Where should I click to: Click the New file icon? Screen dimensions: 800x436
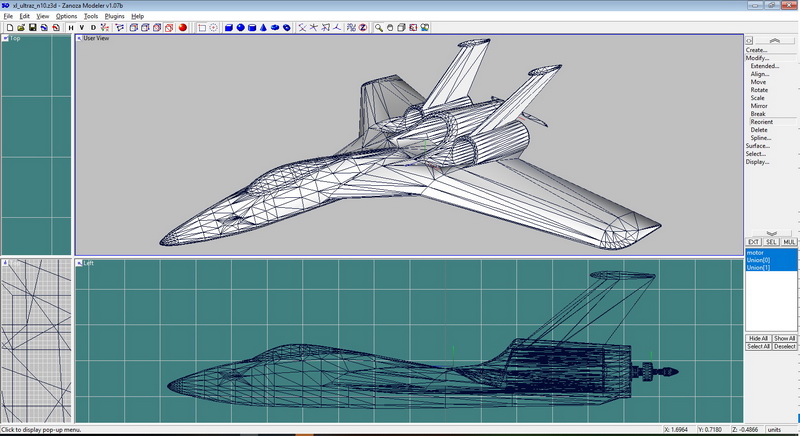9,28
